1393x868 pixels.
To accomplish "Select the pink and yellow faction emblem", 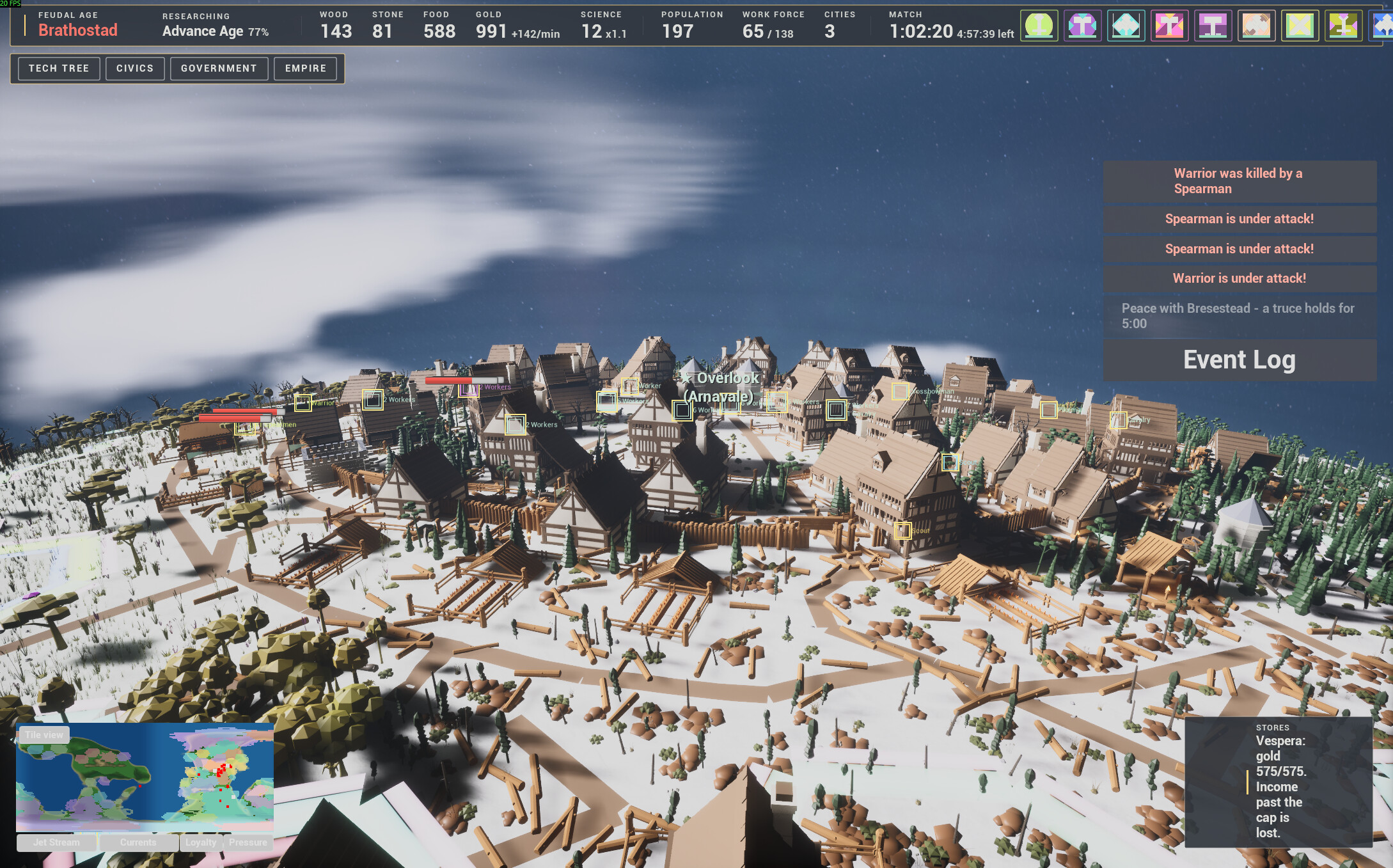I will [x=1169, y=26].
